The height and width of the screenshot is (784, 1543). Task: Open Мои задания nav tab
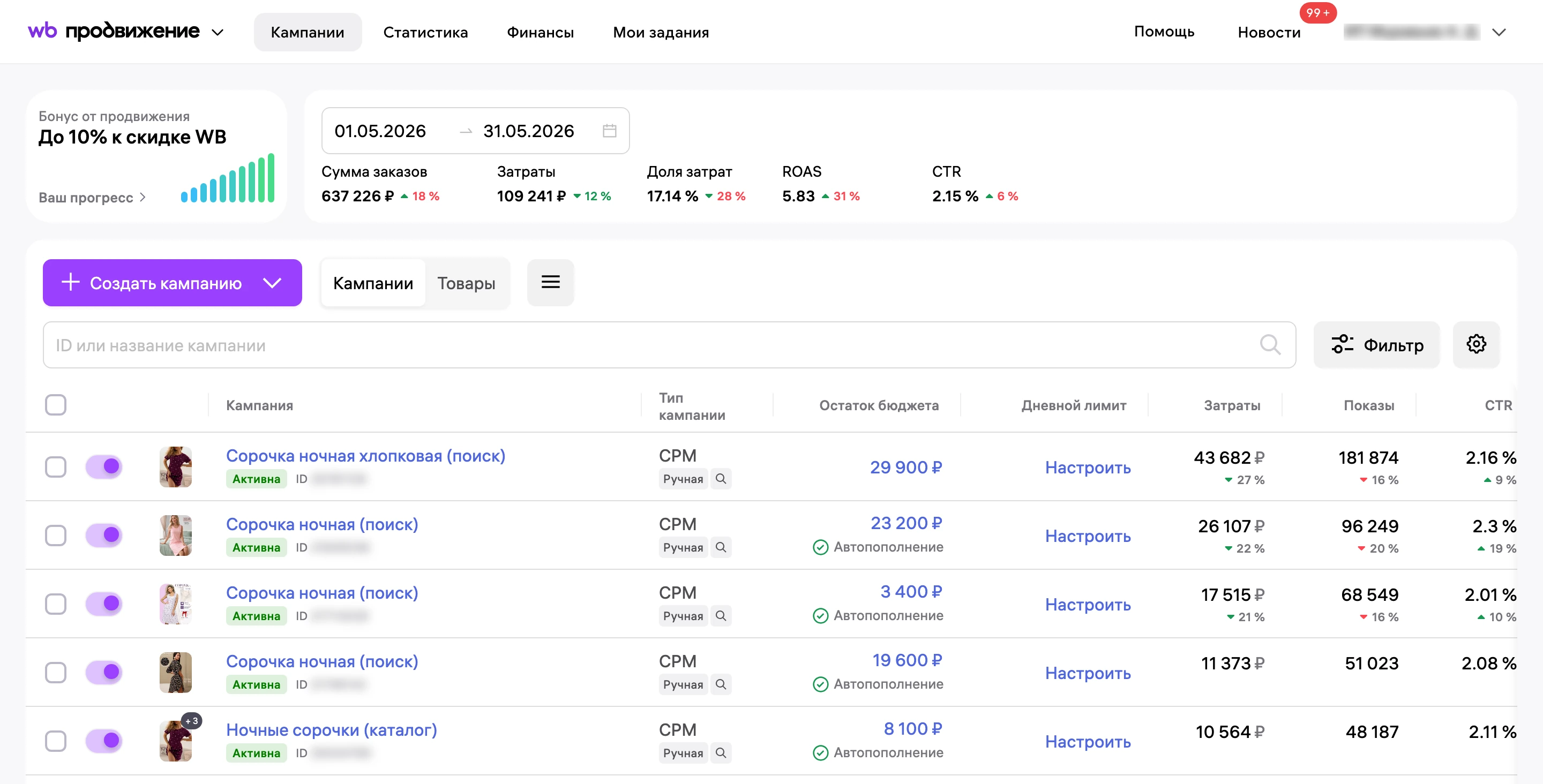[x=661, y=32]
